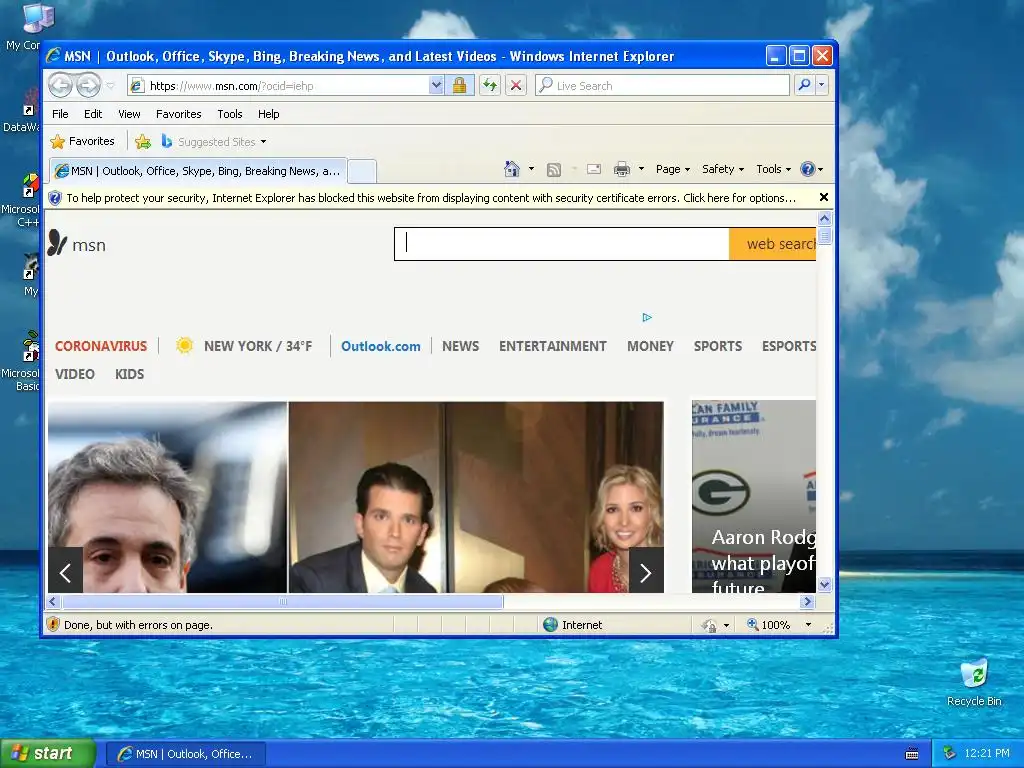Click the msn logo
Viewport: 1024px width, 768px height.
point(76,244)
